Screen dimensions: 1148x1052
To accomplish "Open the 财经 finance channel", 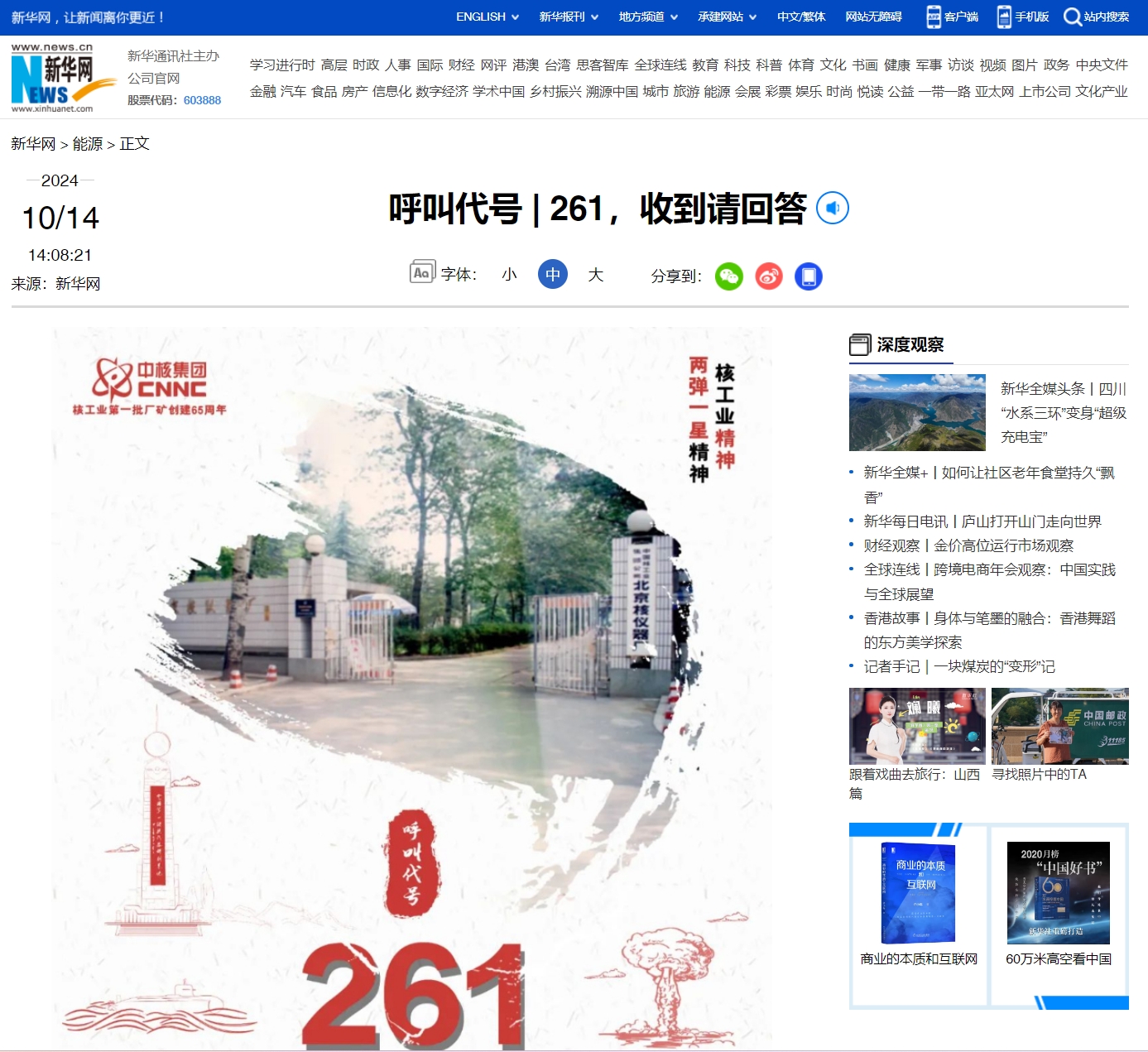I will (x=461, y=65).
